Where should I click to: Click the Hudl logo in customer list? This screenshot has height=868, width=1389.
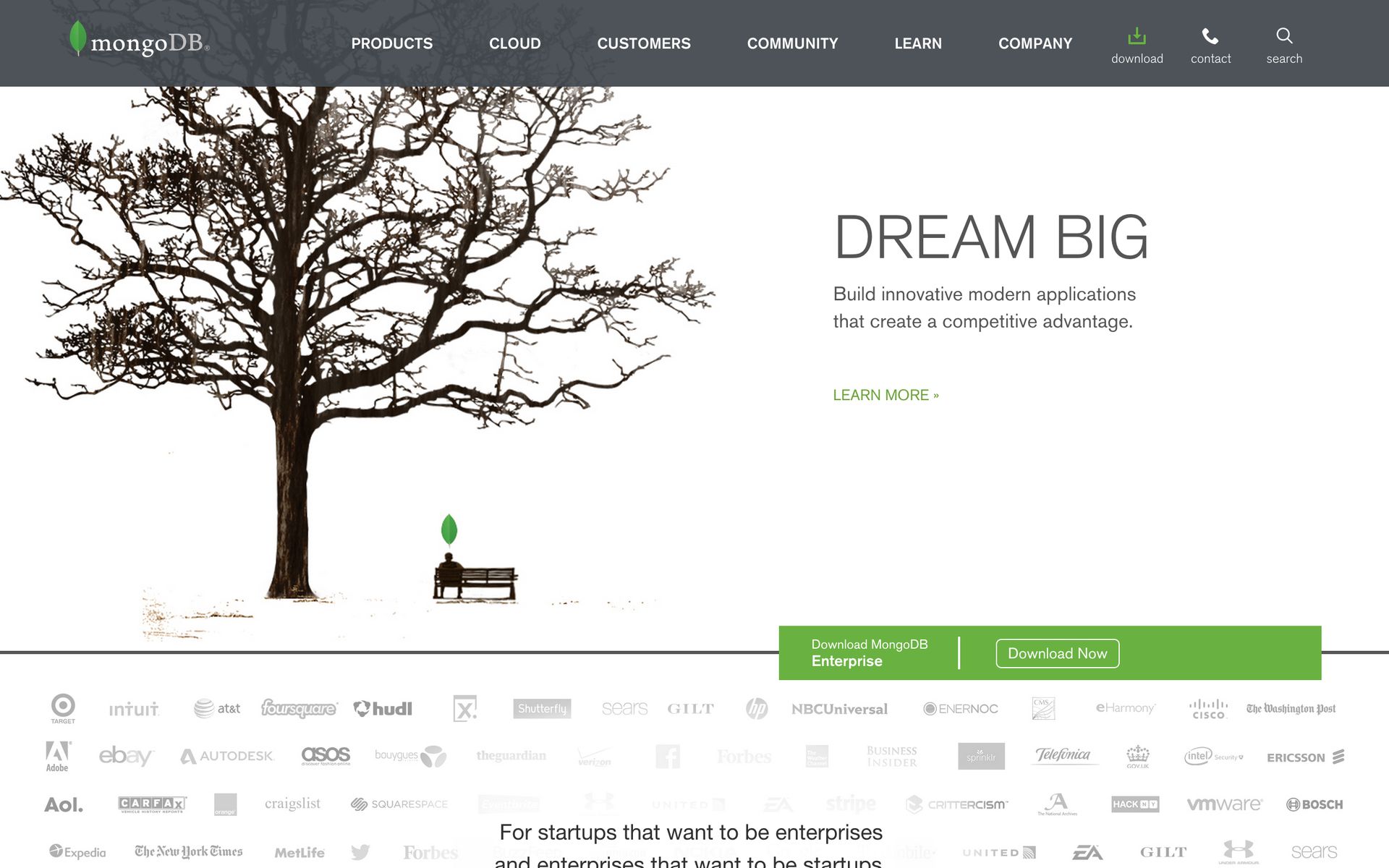[383, 709]
